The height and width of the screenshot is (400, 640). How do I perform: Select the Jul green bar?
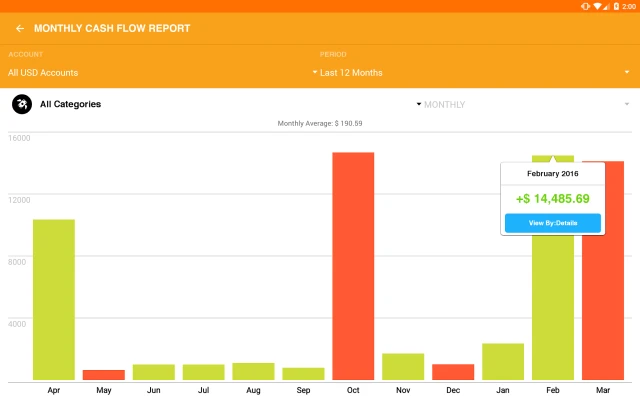point(203,372)
